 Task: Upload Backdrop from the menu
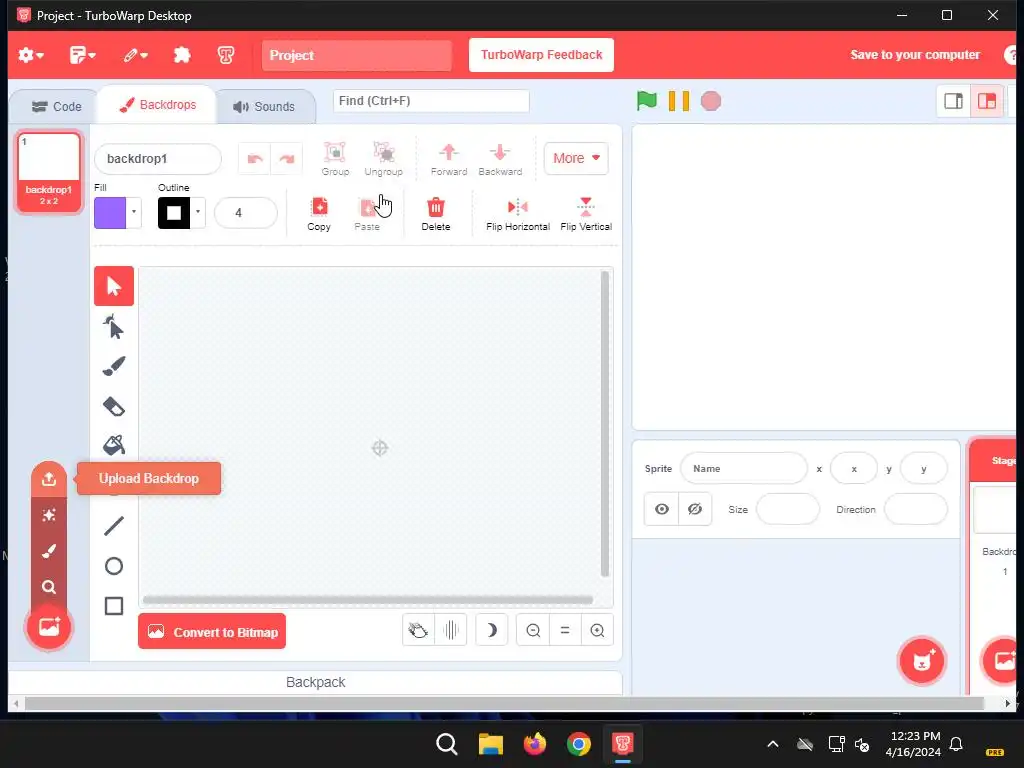point(49,479)
